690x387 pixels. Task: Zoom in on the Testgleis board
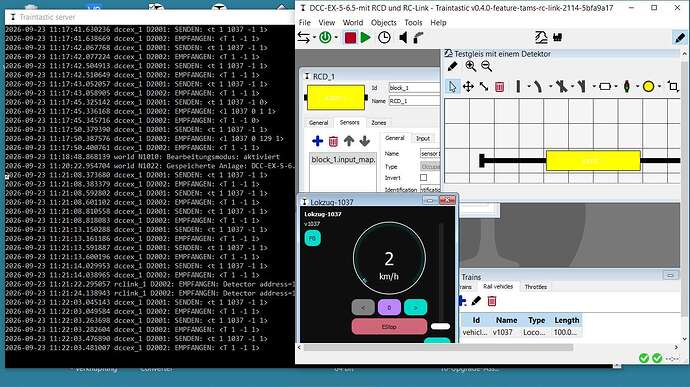click(470, 66)
